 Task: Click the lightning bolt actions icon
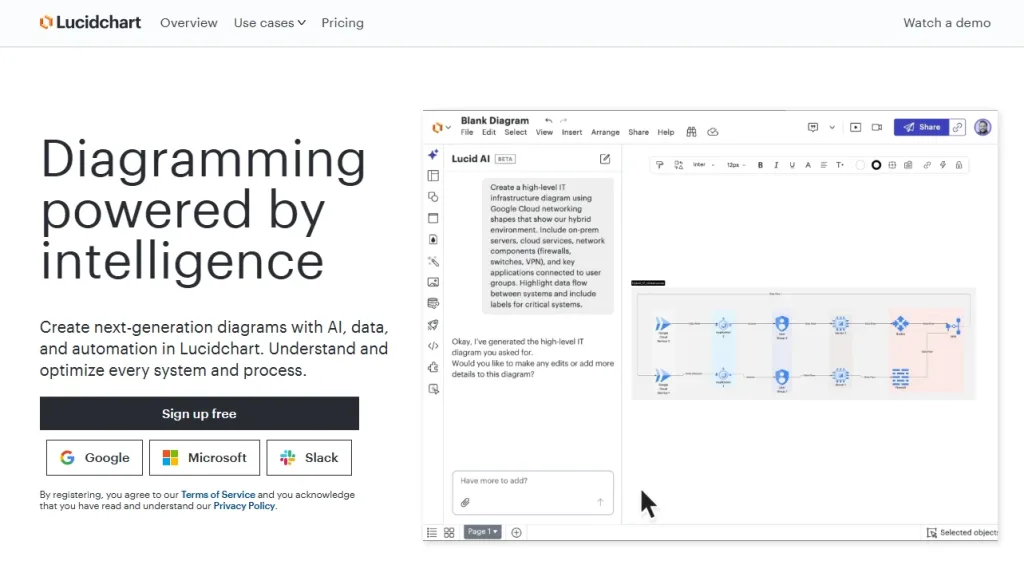943,165
